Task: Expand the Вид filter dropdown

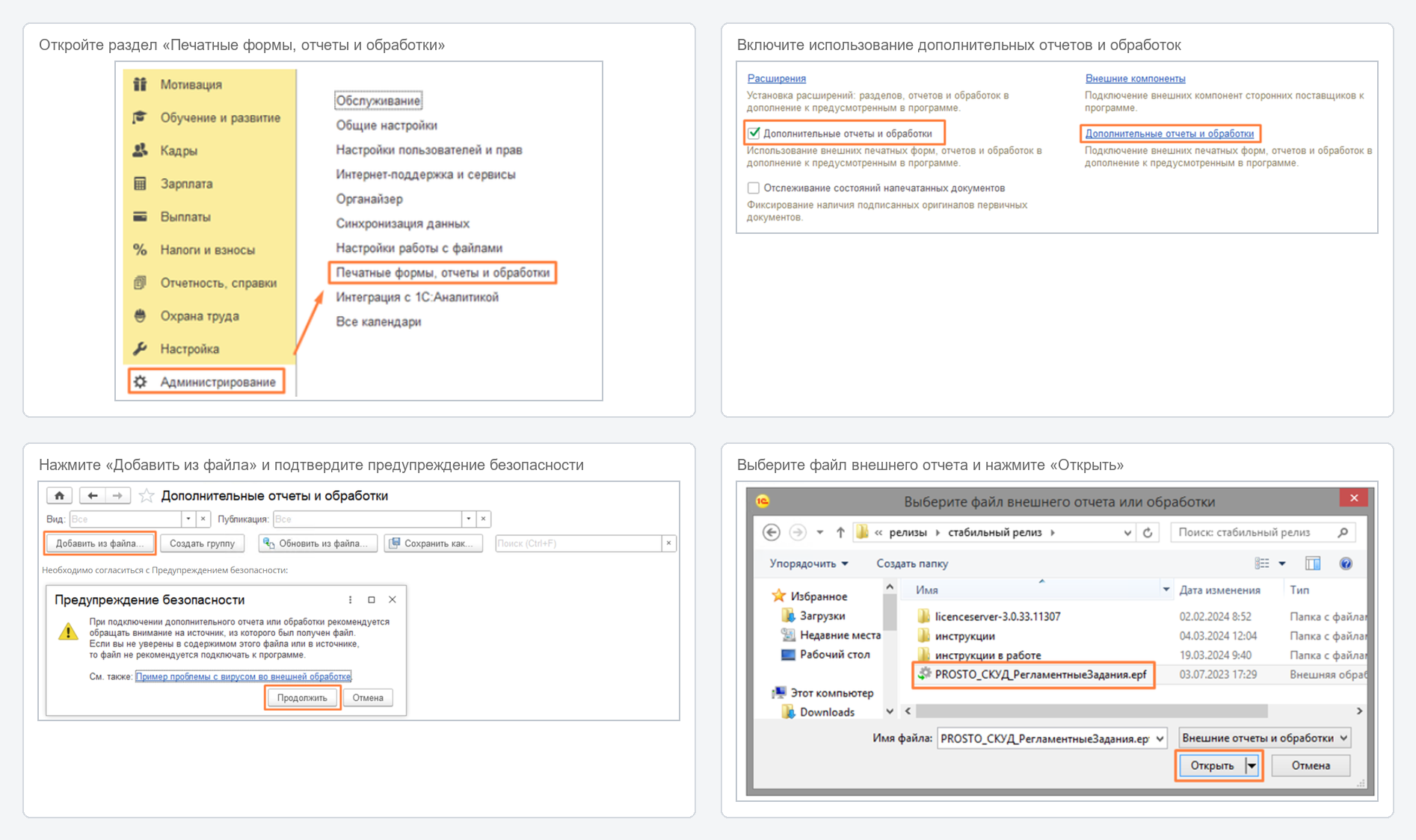Action: [188, 519]
